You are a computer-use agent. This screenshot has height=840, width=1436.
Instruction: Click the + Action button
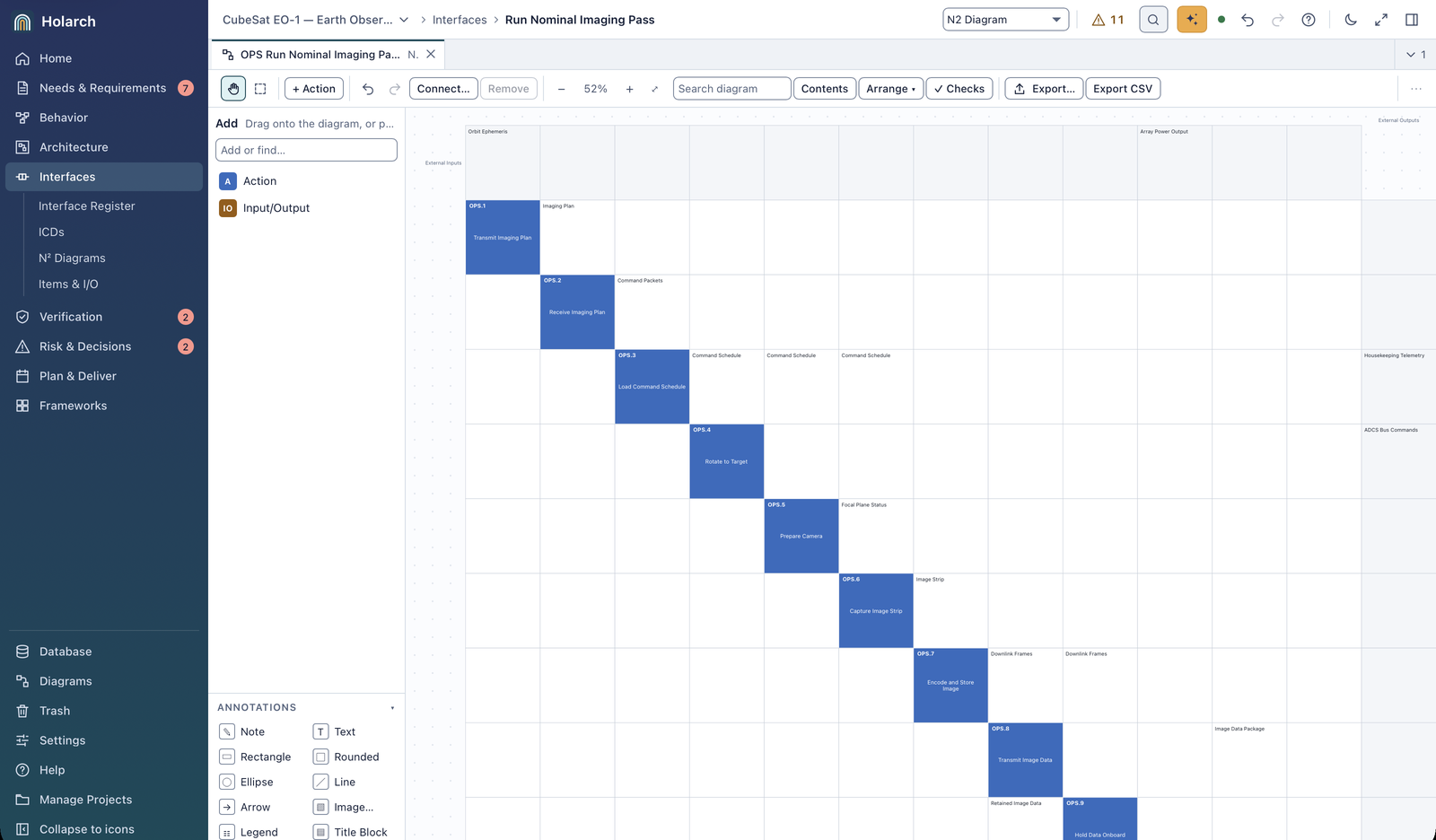pos(314,89)
